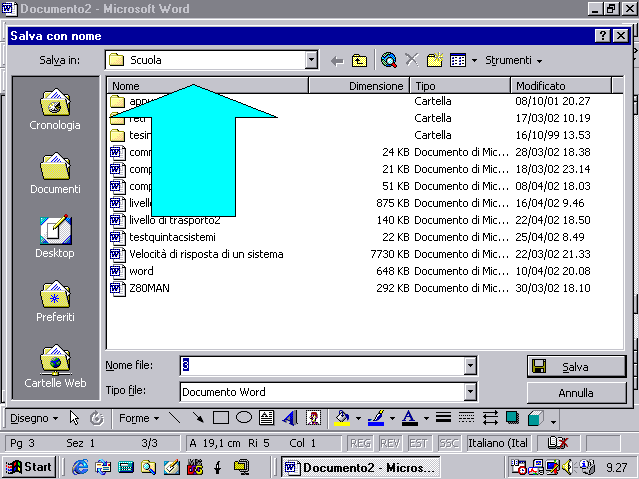Toggle EST in the status bar
Viewport: 639px width, 479px height.
pyautogui.click(x=419, y=443)
